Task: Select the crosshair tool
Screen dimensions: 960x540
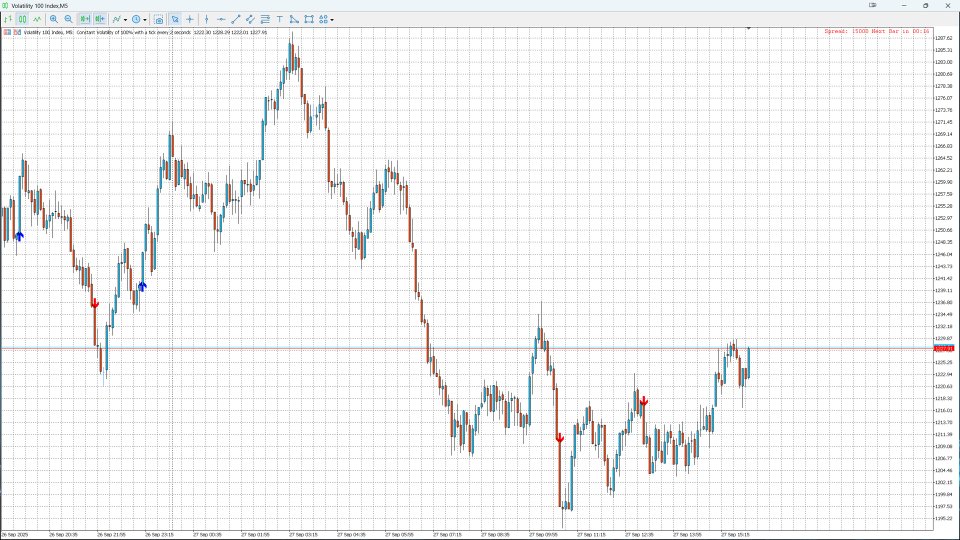Action: (190, 19)
